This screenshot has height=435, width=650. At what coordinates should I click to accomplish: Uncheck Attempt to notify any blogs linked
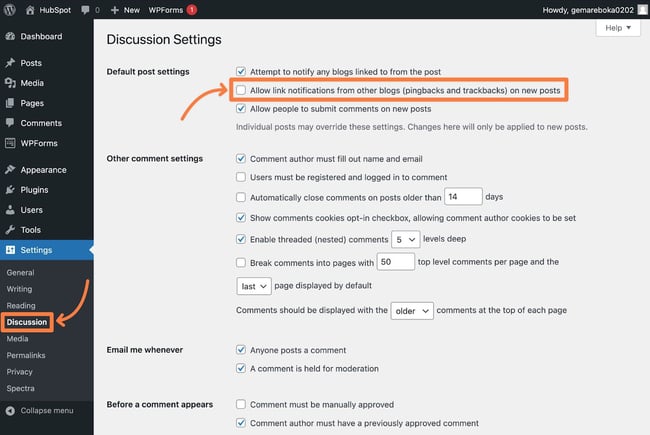(241, 71)
